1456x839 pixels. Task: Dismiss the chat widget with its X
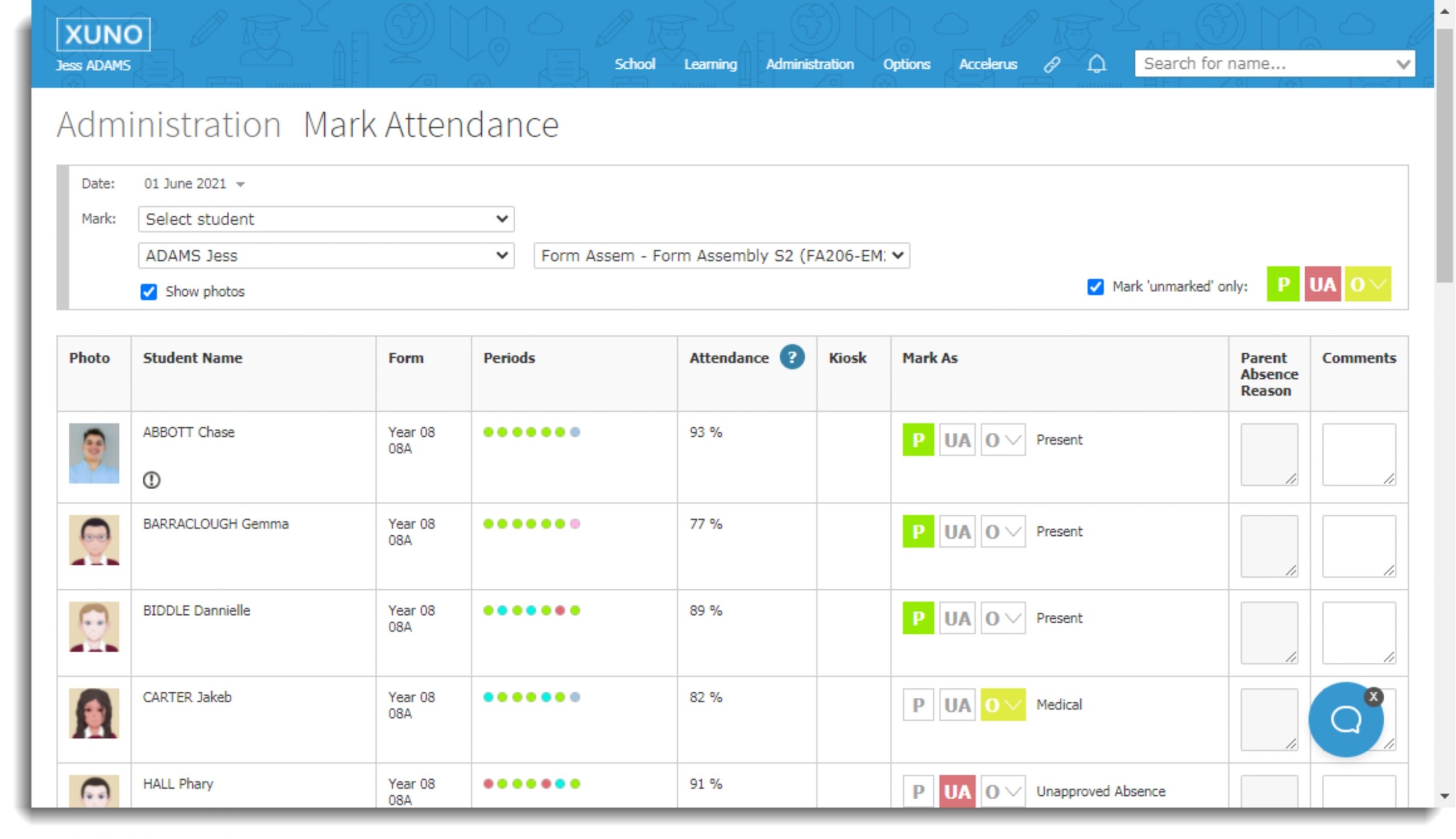(x=1373, y=696)
